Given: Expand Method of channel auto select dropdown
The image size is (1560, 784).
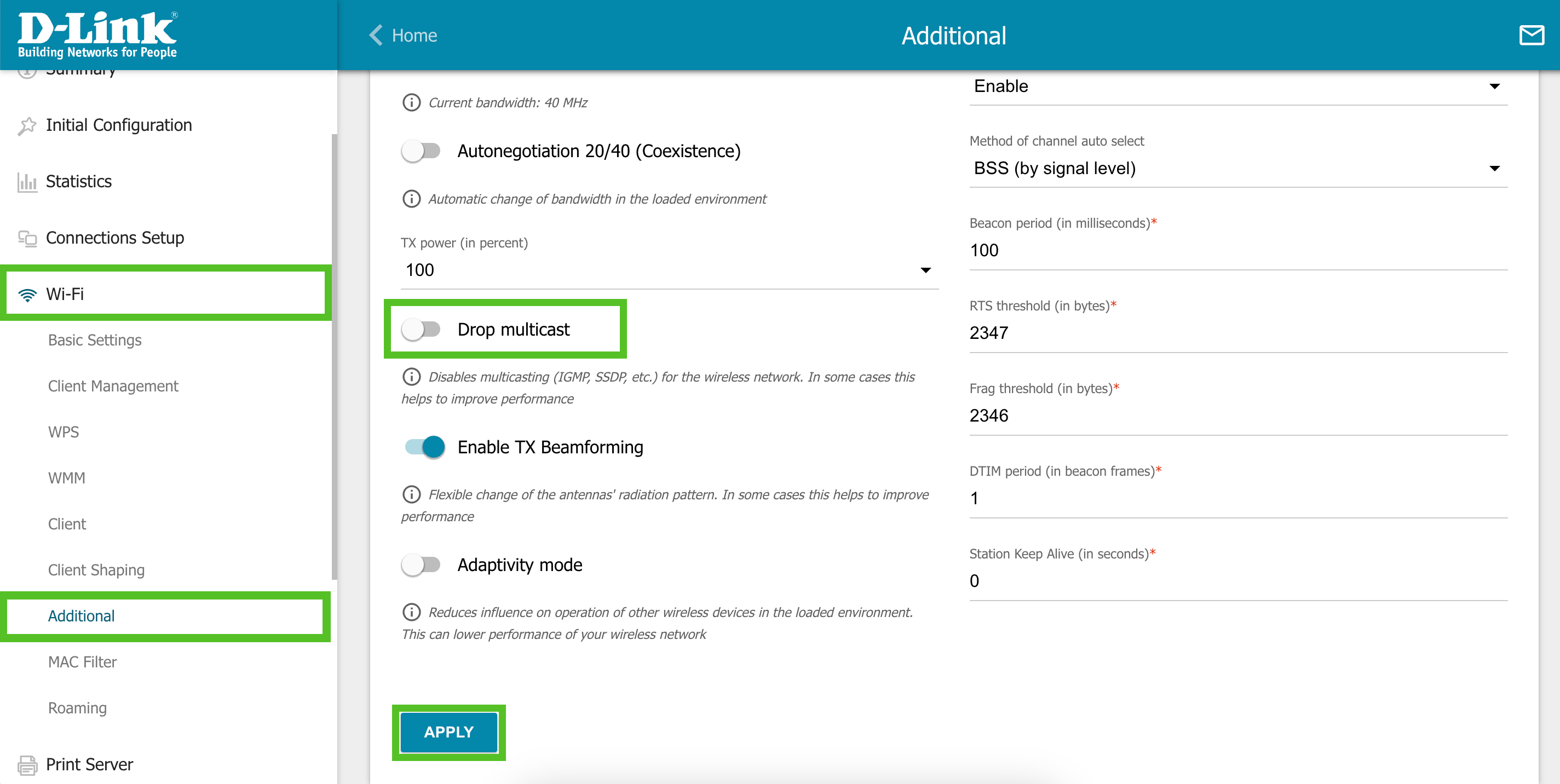Looking at the screenshot, I should 1237,168.
